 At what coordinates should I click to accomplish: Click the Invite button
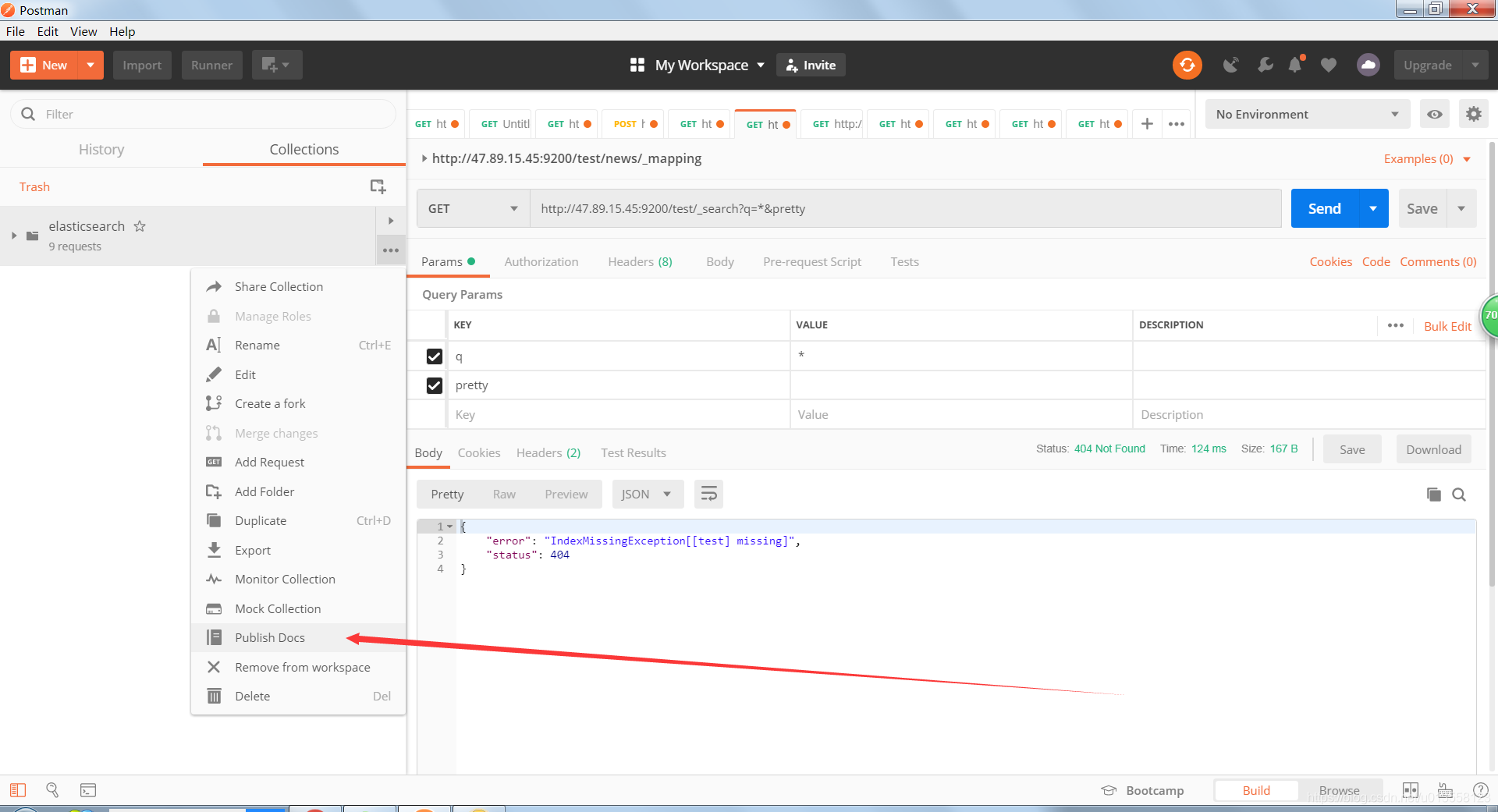coord(811,65)
